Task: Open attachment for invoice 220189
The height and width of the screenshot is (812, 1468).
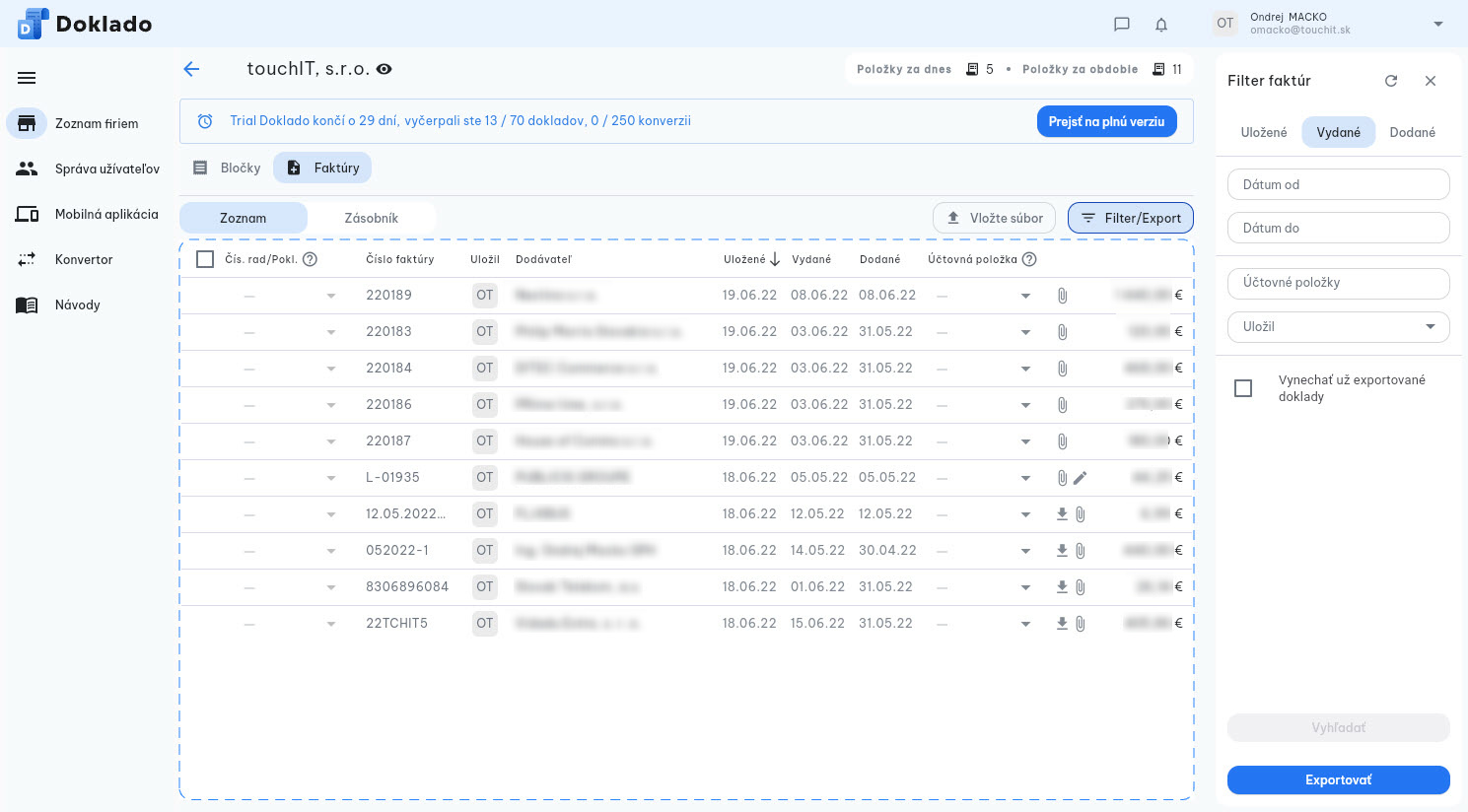Action: click(x=1062, y=296)
